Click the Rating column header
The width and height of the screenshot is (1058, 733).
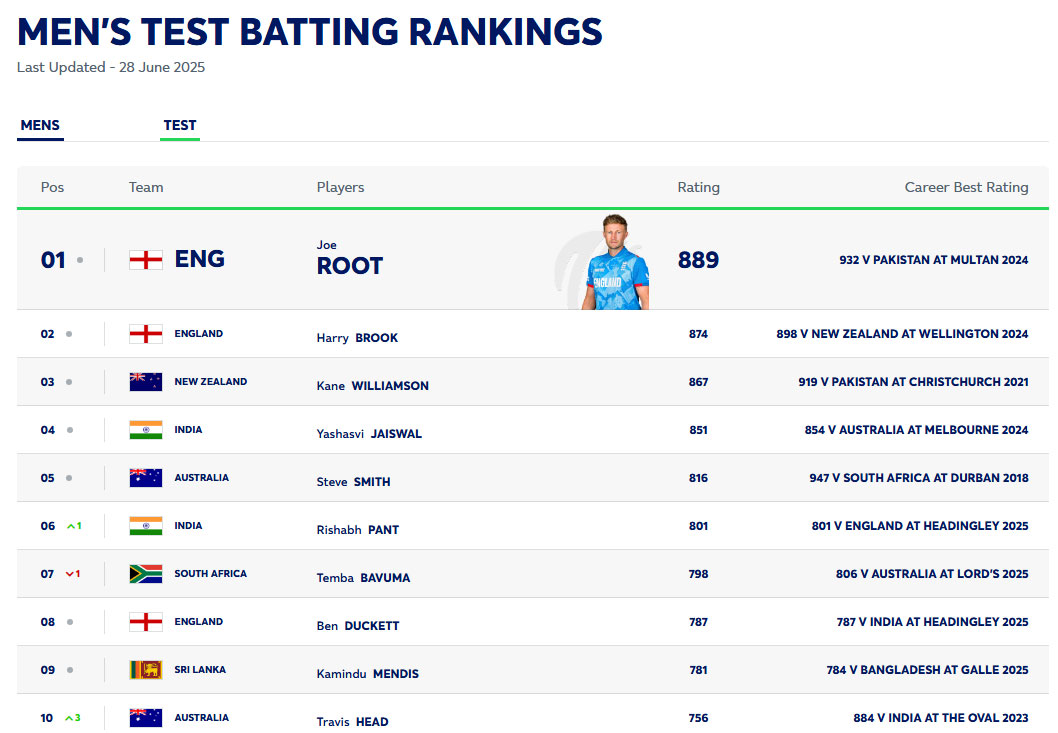[x=698, y=187]
